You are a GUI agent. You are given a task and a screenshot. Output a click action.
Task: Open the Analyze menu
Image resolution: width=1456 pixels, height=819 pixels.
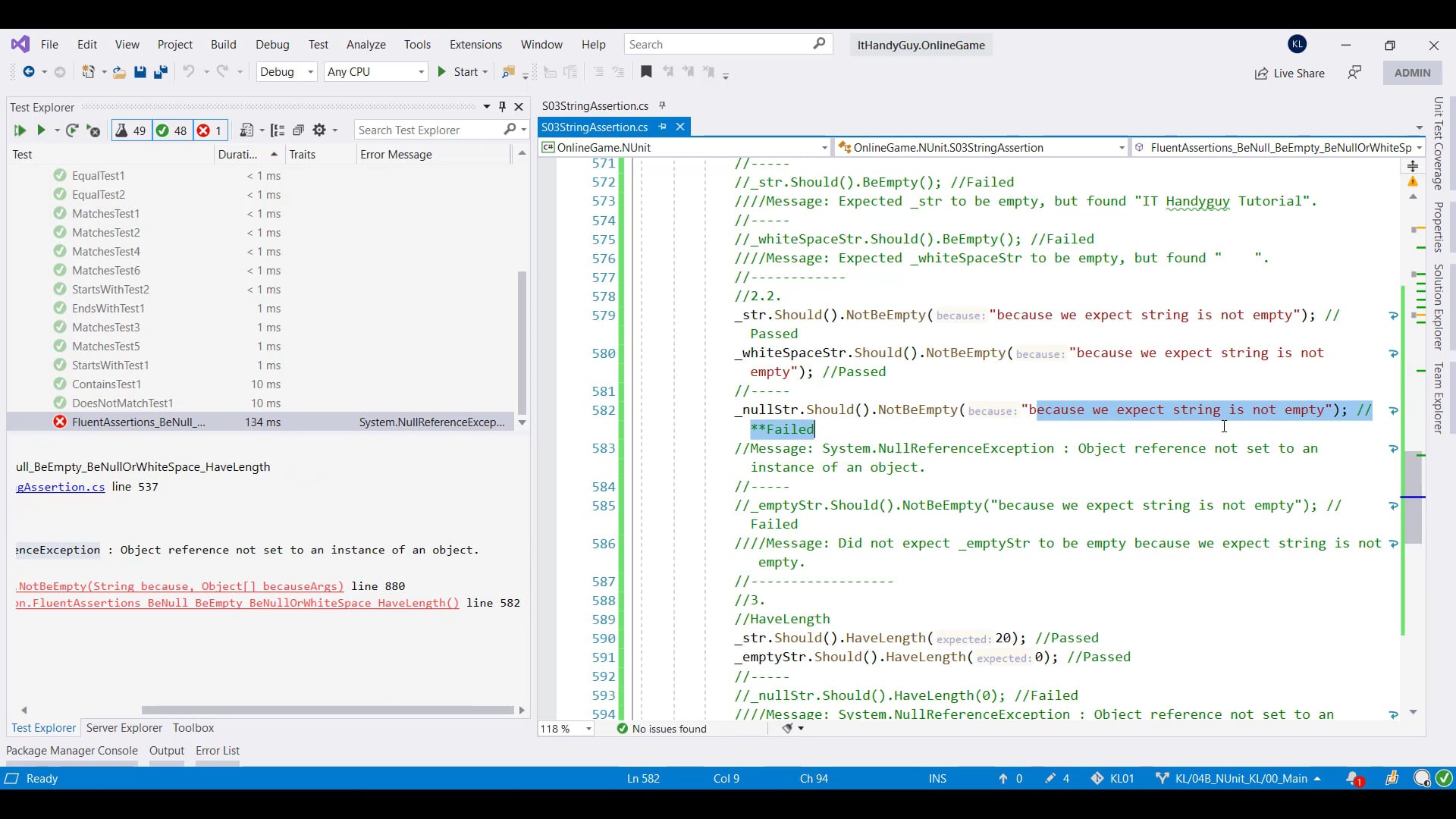(x=366, y=44)
